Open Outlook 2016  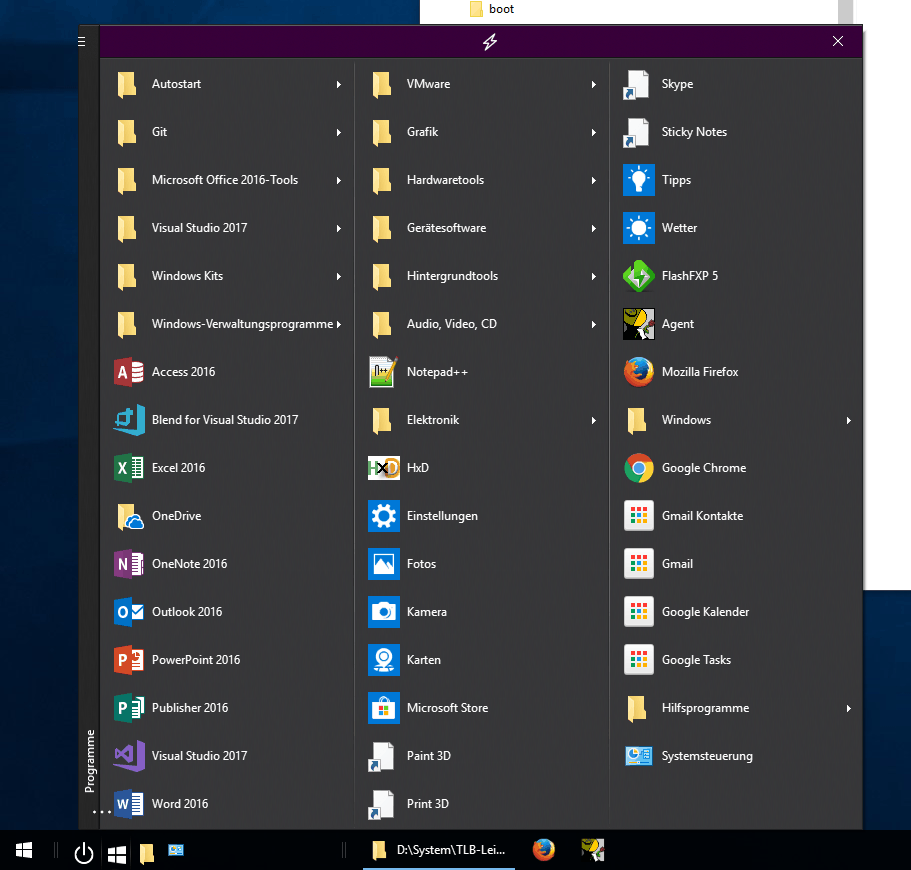[x=186, y=612]
